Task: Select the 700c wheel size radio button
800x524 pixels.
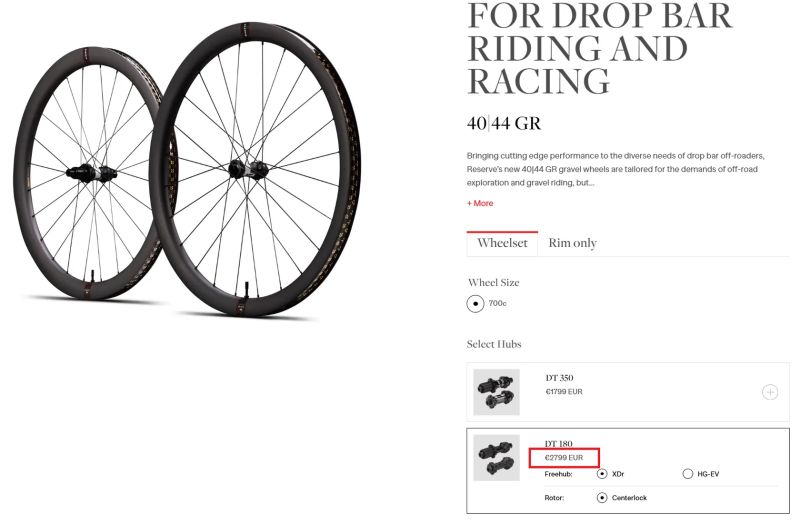Action: [476, 304]
